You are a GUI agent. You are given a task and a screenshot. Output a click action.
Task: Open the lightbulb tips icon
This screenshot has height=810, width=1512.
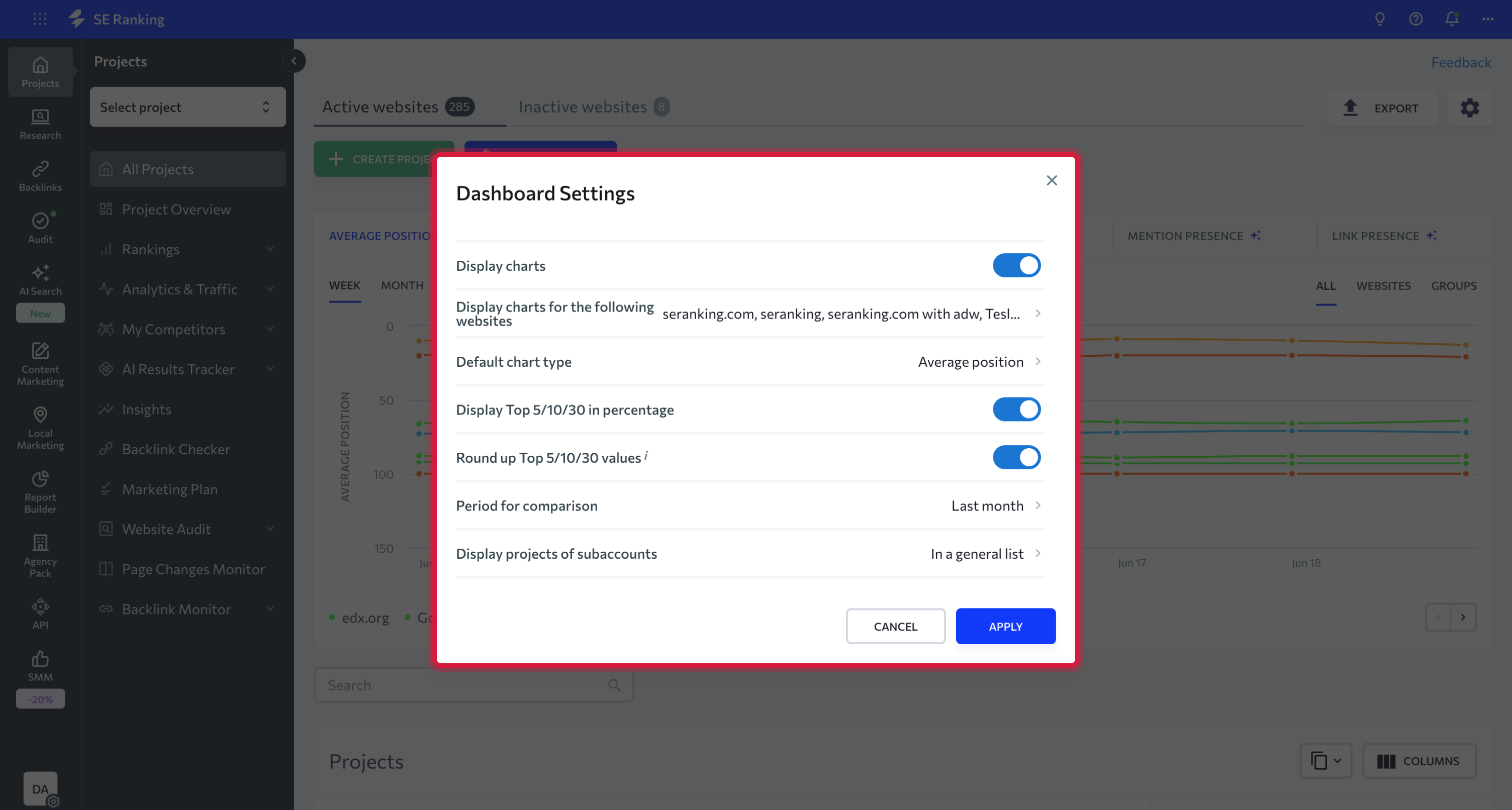(x=1380, y=20)
